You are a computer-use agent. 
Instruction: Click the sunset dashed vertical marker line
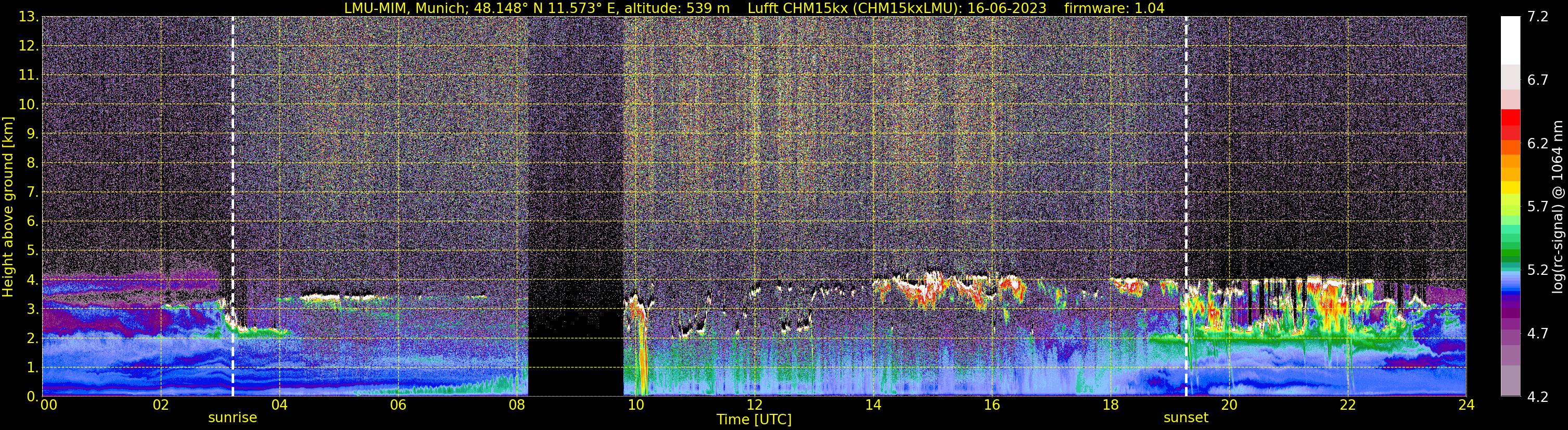(x=1187, y=207)
